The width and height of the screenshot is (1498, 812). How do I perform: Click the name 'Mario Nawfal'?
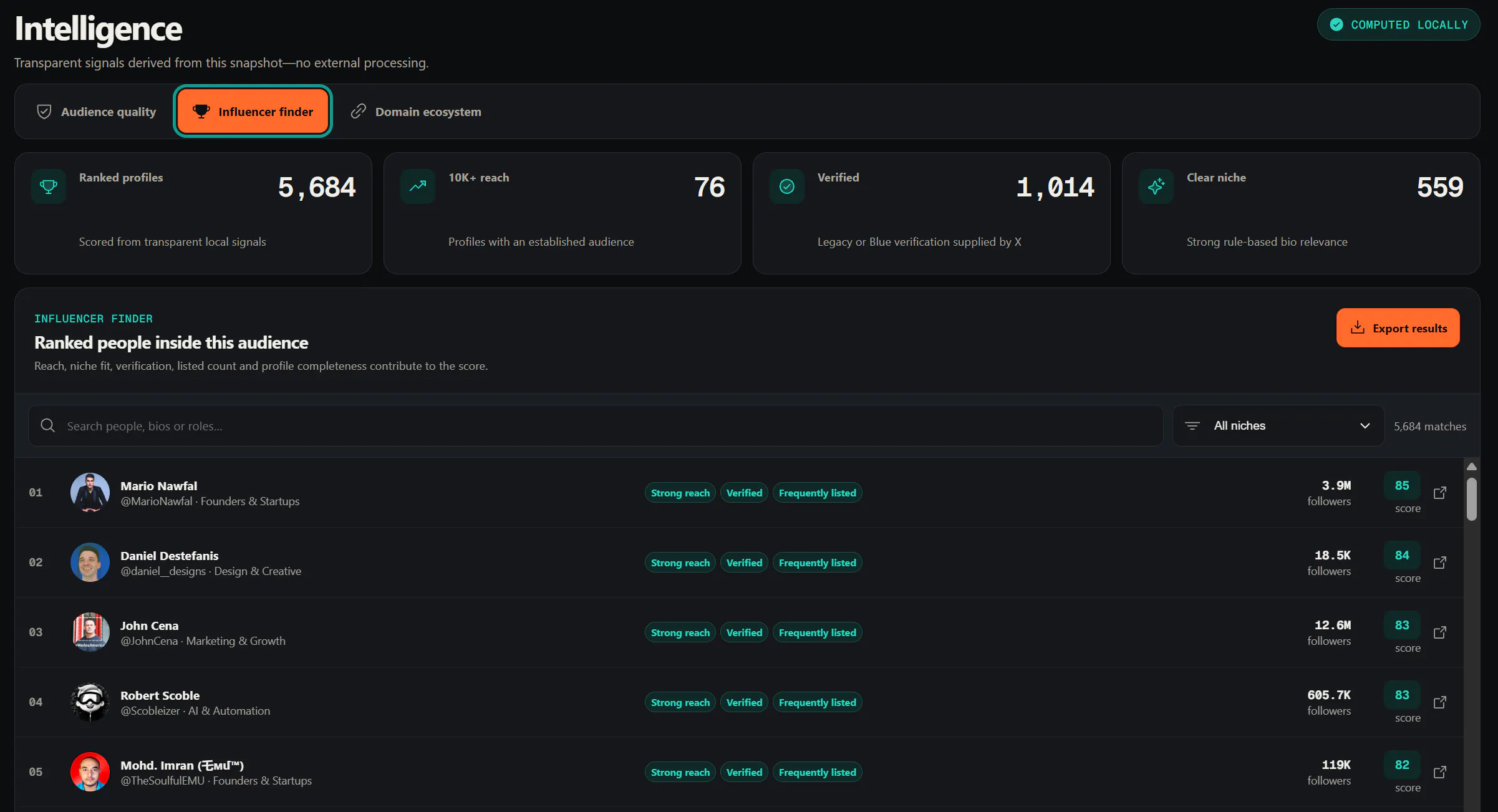pos(158,486)
